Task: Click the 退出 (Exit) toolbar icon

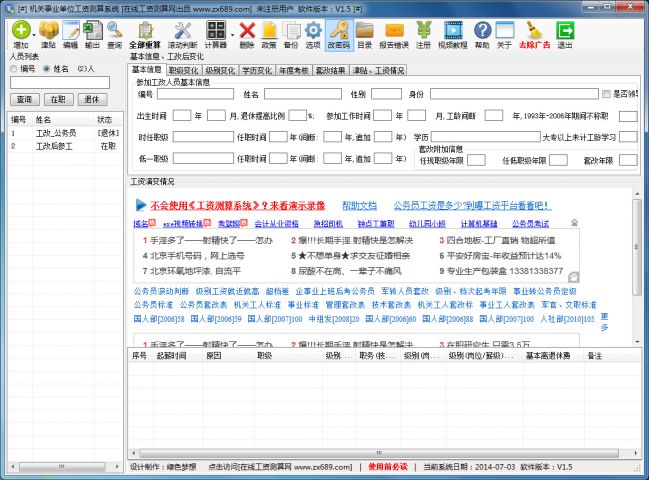Action: pos(565,33)
